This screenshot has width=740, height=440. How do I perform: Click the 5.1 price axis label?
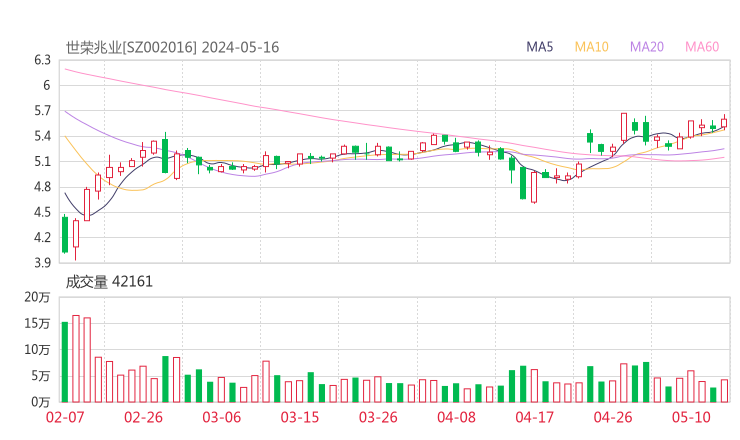[x=42, y=161]
